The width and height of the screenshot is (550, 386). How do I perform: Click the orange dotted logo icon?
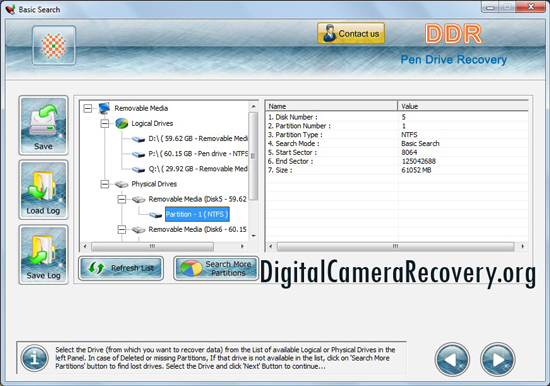(54, 46)
